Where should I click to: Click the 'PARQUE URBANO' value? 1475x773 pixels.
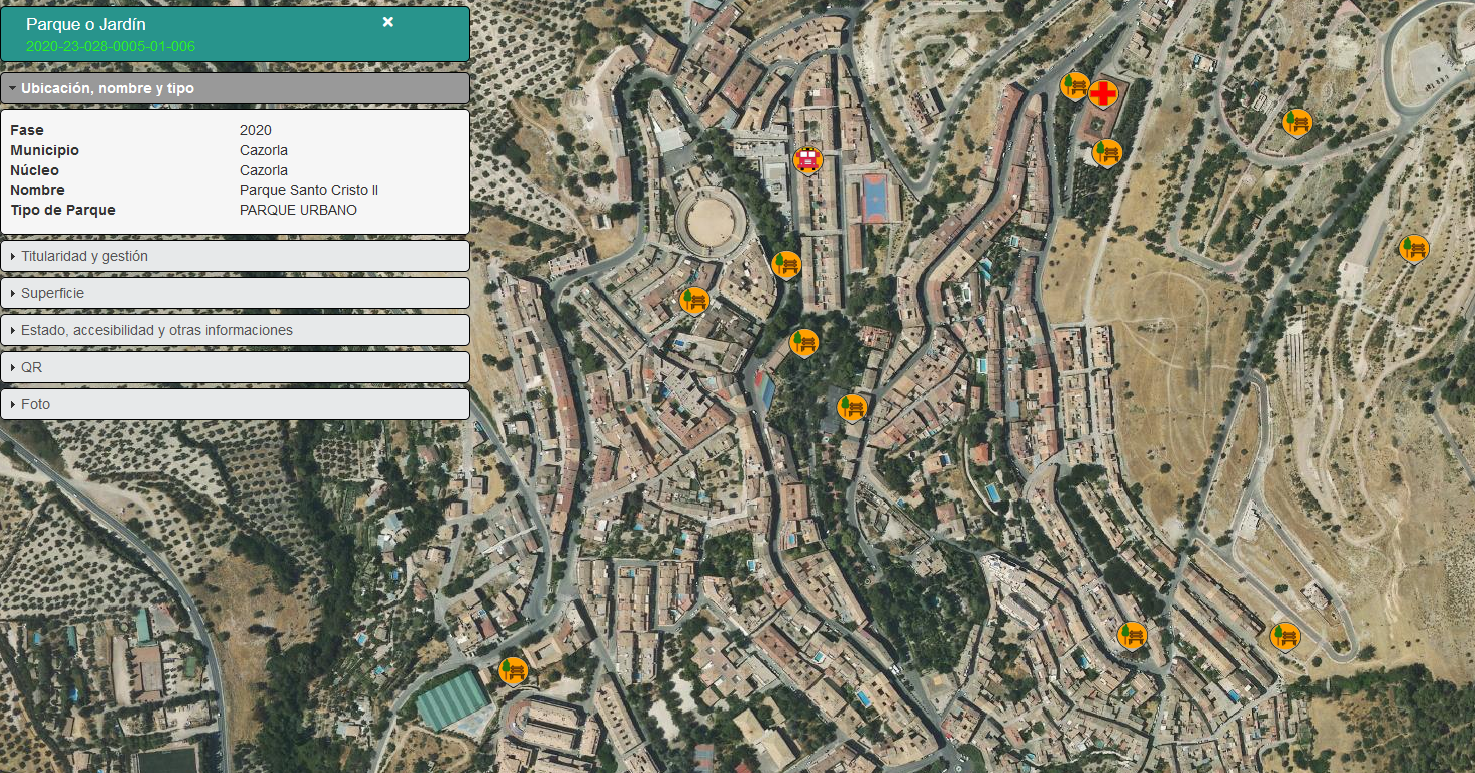[298, 210]
